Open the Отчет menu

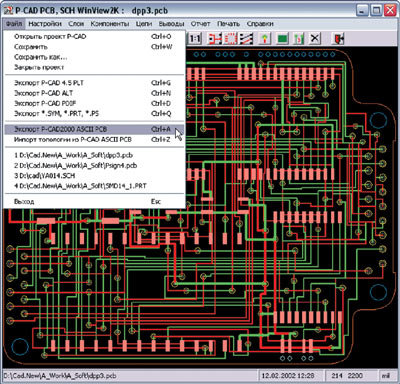pos(200,24)
